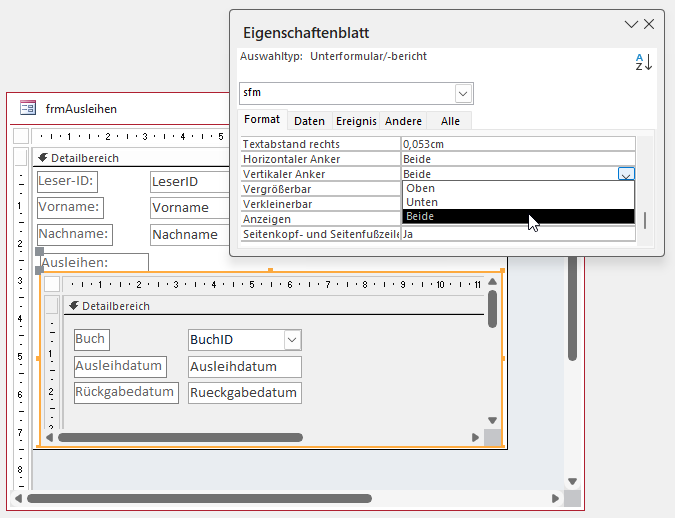The image size is (675, 518).
Task: Choose 'Beide' from the anchor list
Action: click(518, 216)
